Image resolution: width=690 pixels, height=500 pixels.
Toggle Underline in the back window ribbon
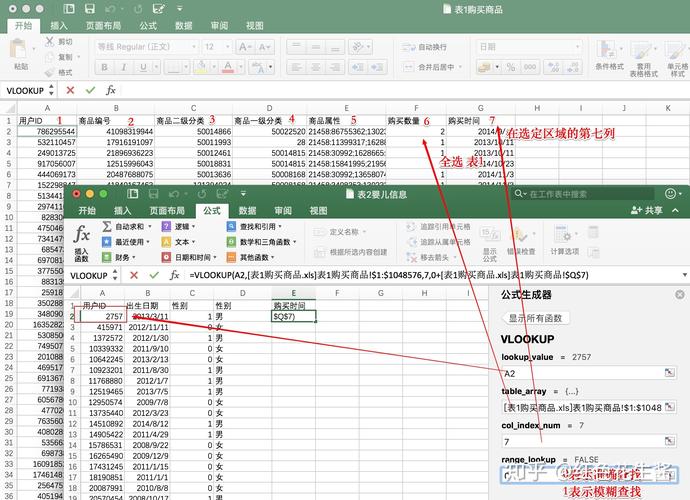(143, 67)
